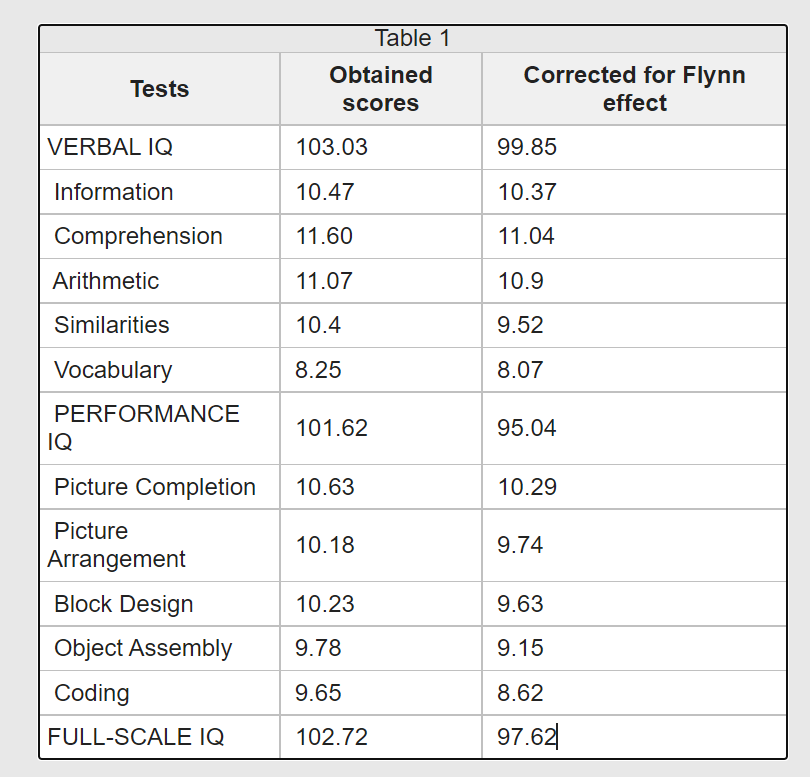Screen dimensions: 810x777
Task: Click the Information row label
Action: coord(113,192)
